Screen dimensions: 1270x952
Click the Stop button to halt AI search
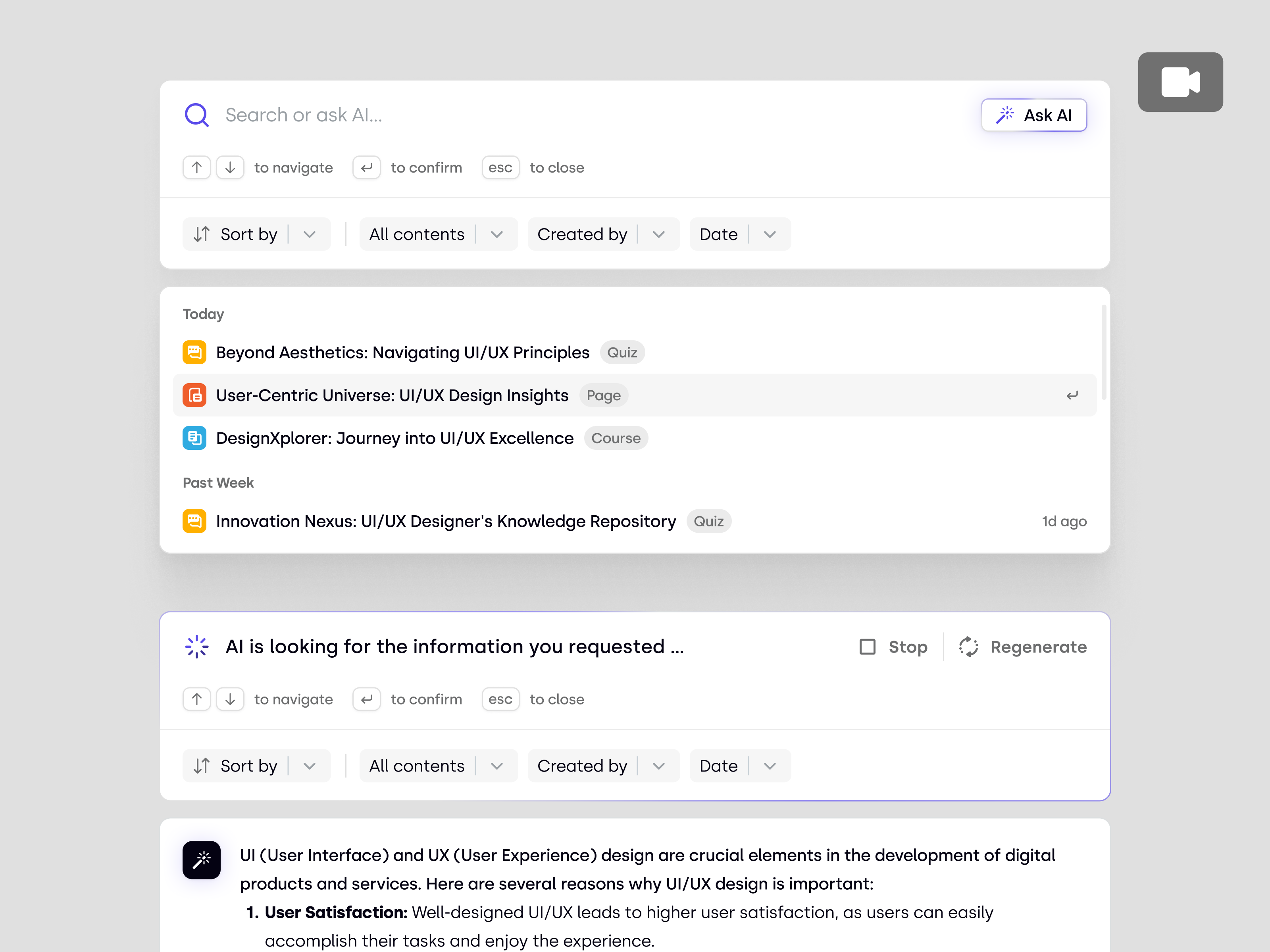coord(893,647)
